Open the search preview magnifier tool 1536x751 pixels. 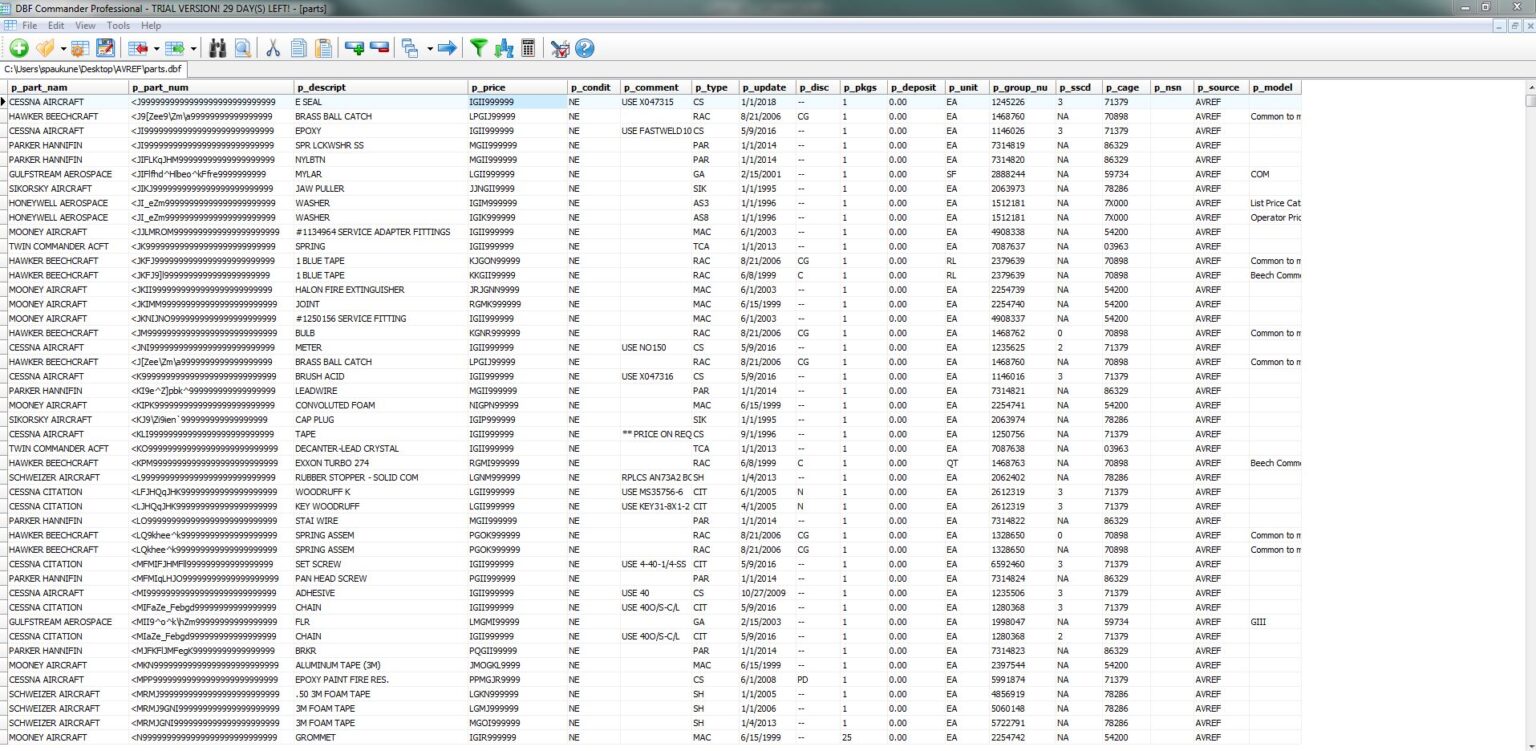coord(245,47)
